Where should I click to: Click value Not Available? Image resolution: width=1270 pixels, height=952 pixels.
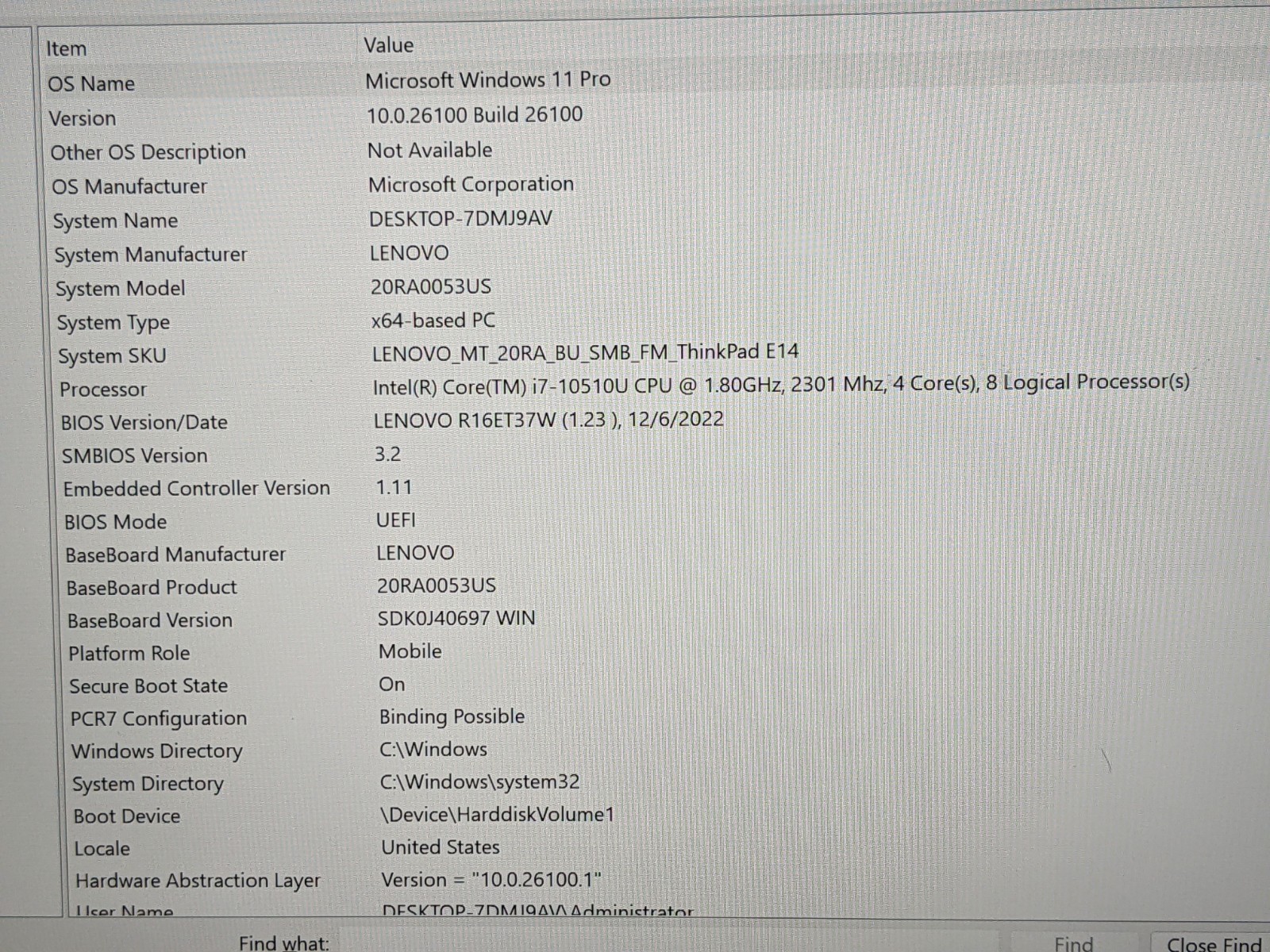[429, 150]
